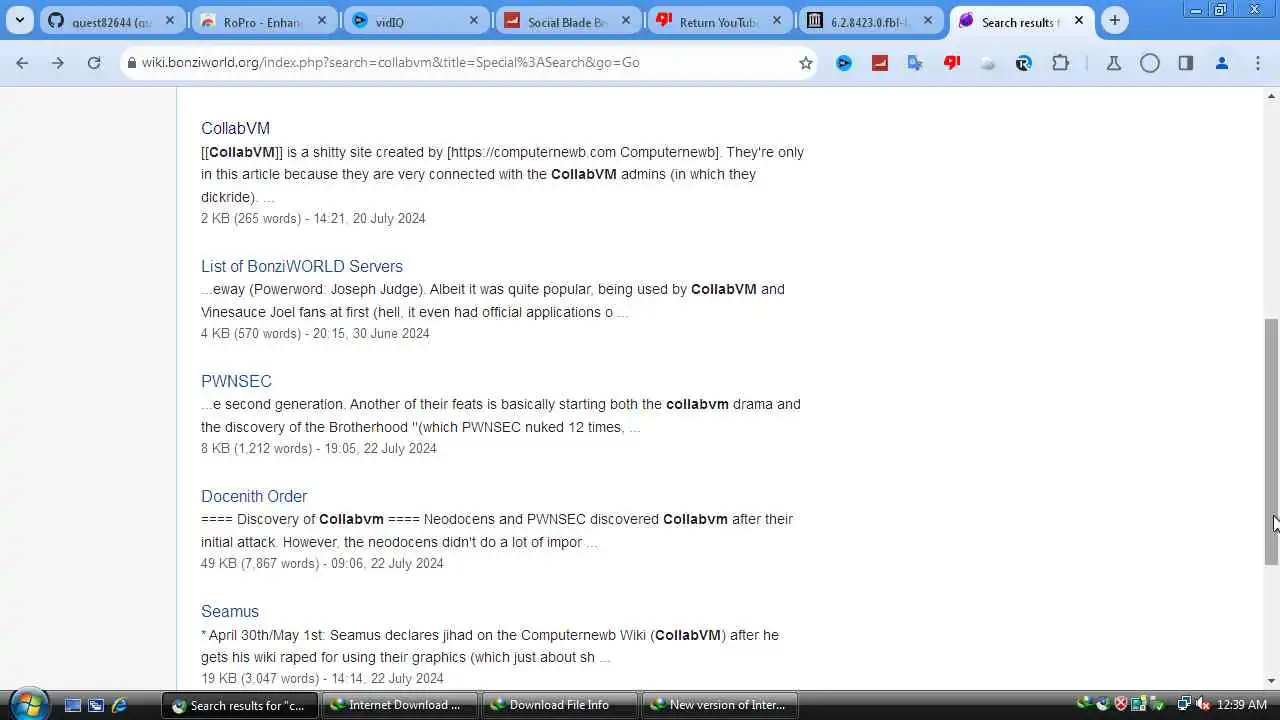Viewport: 1280px width, 720px height.
Task: Switch to the RoPro tab
Action: coord(263,21)
